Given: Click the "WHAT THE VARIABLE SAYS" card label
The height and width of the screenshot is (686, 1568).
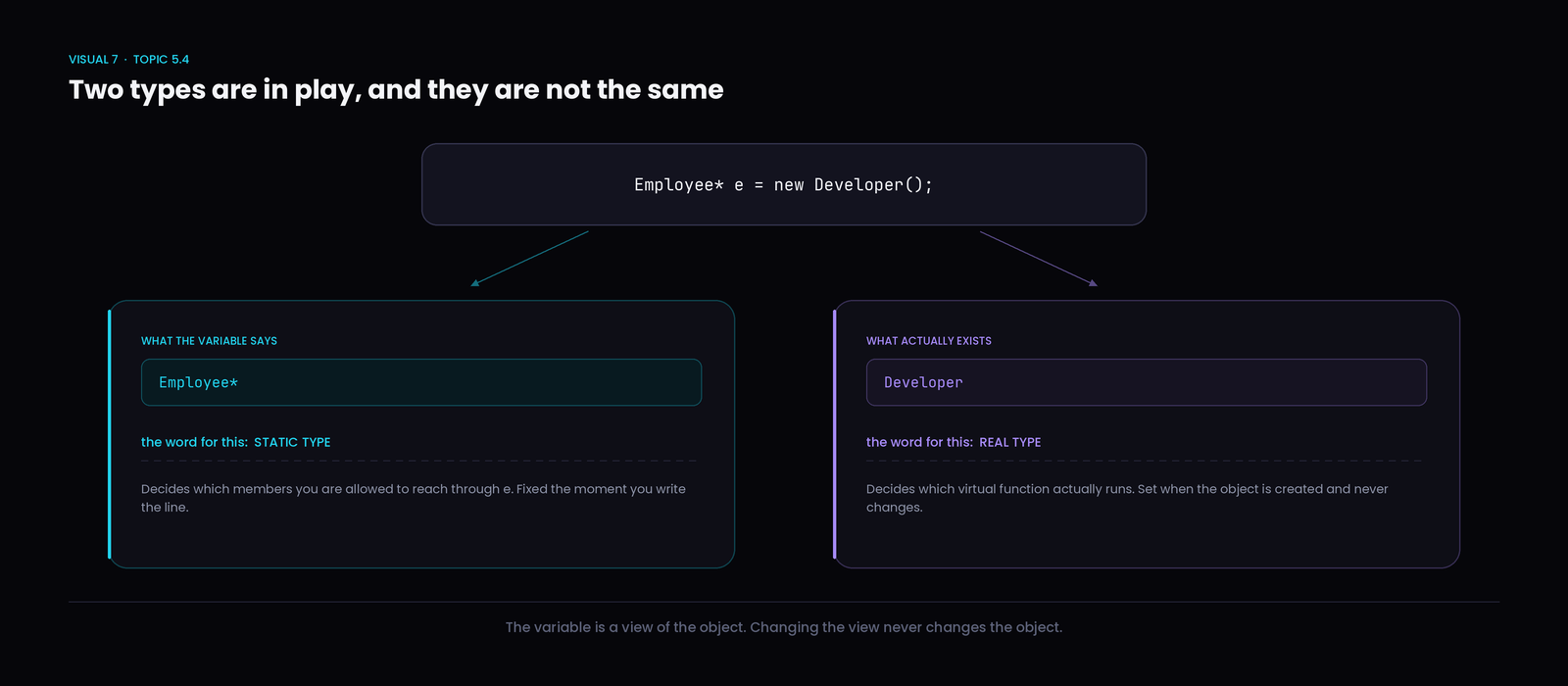Looking at the screenshot, I should (x=209, y=341).
